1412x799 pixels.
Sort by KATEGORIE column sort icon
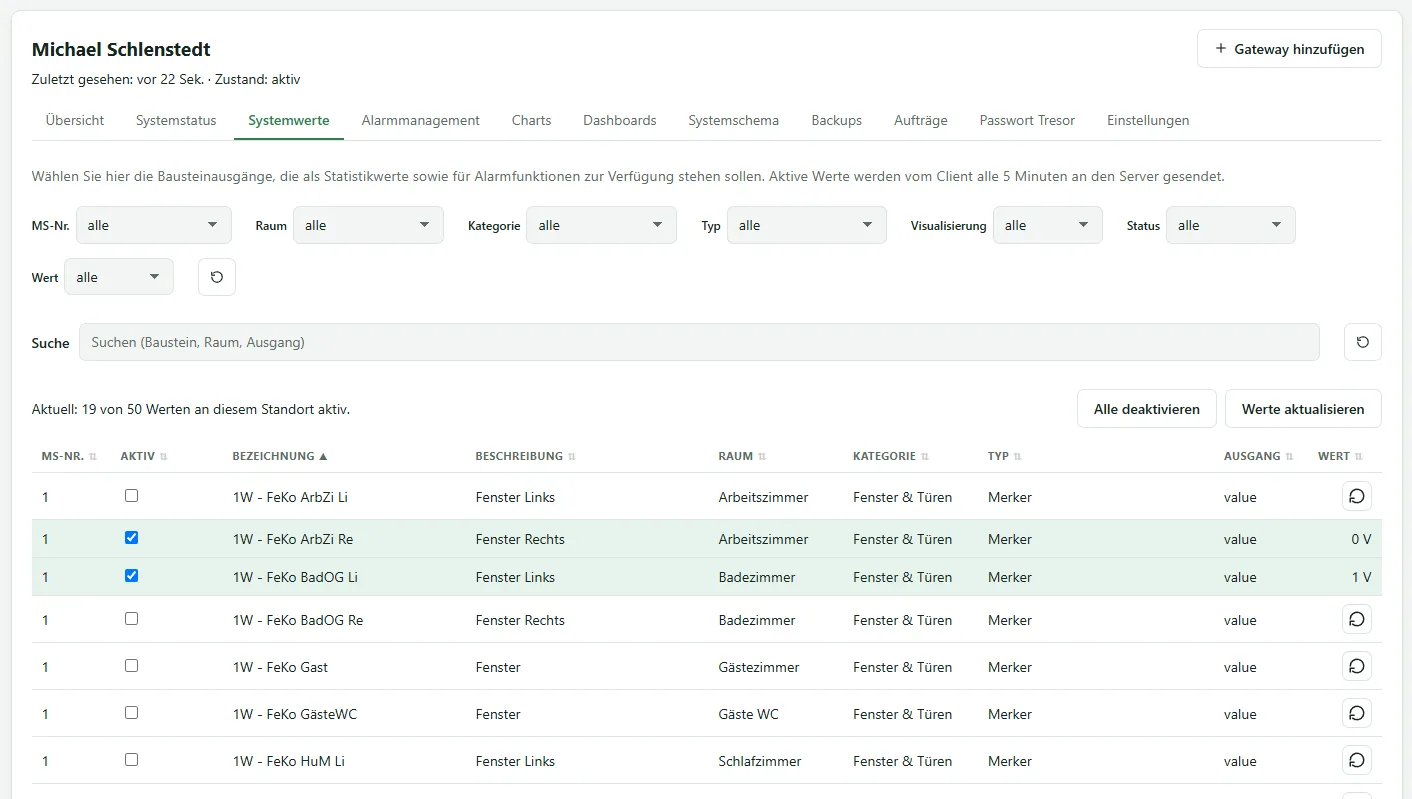tap(925, 456)
